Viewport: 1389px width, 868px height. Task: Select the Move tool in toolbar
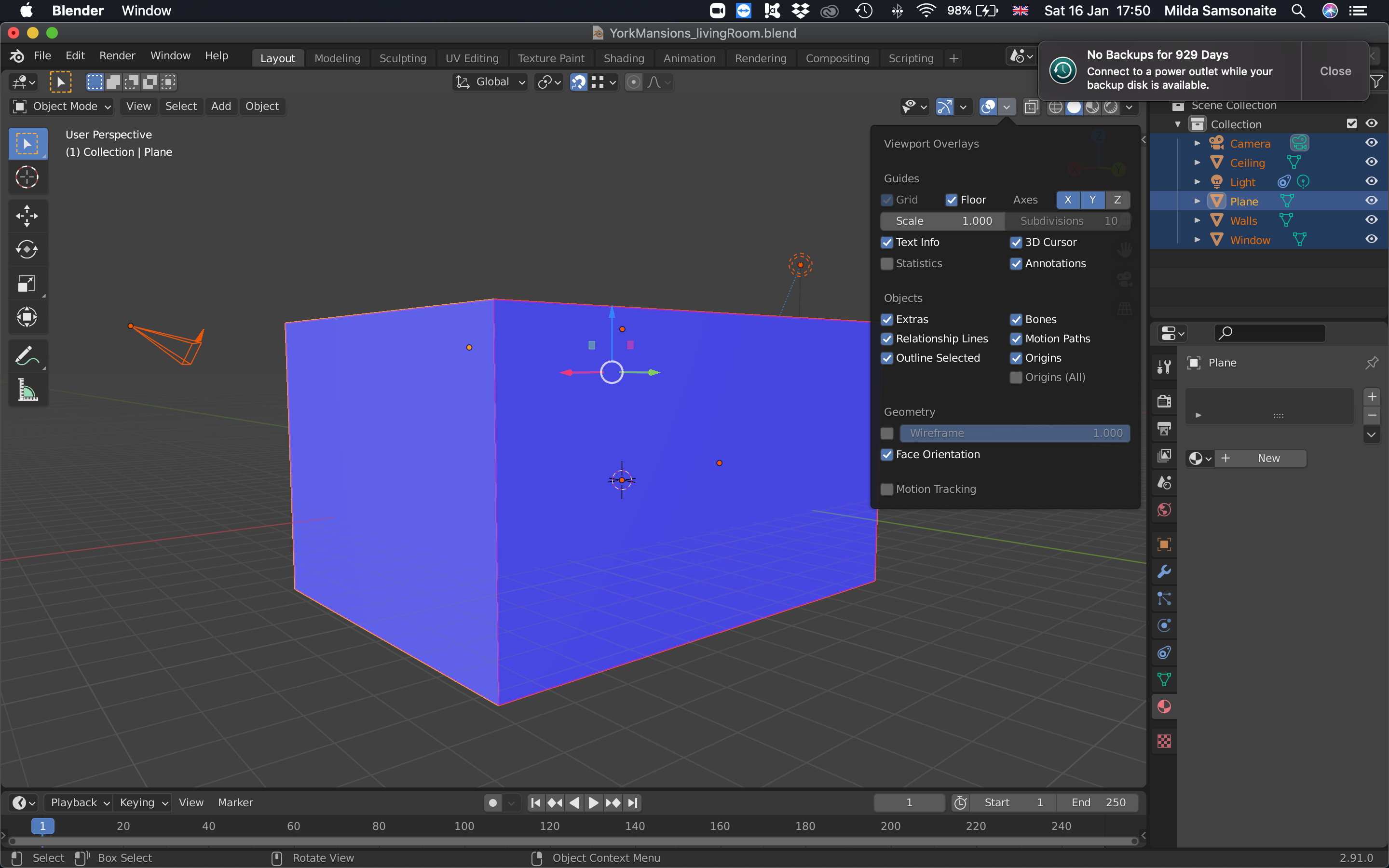pyautogui.click(x=27, y=216)
